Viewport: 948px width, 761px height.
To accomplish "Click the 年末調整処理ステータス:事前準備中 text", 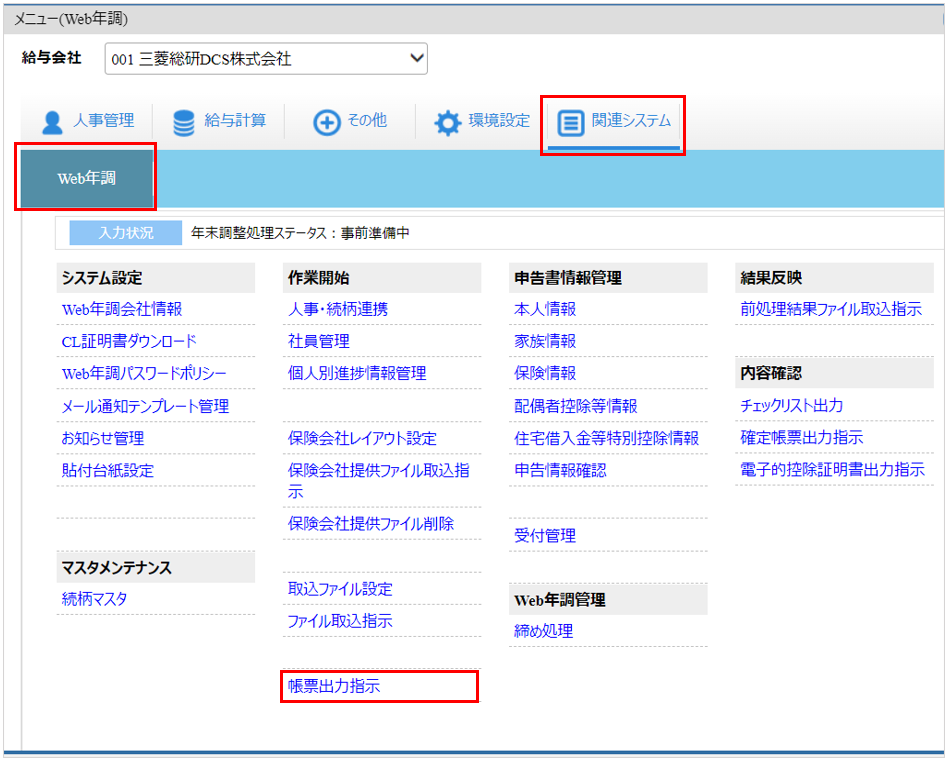I will pyautogui.click(x=300, y=233).
